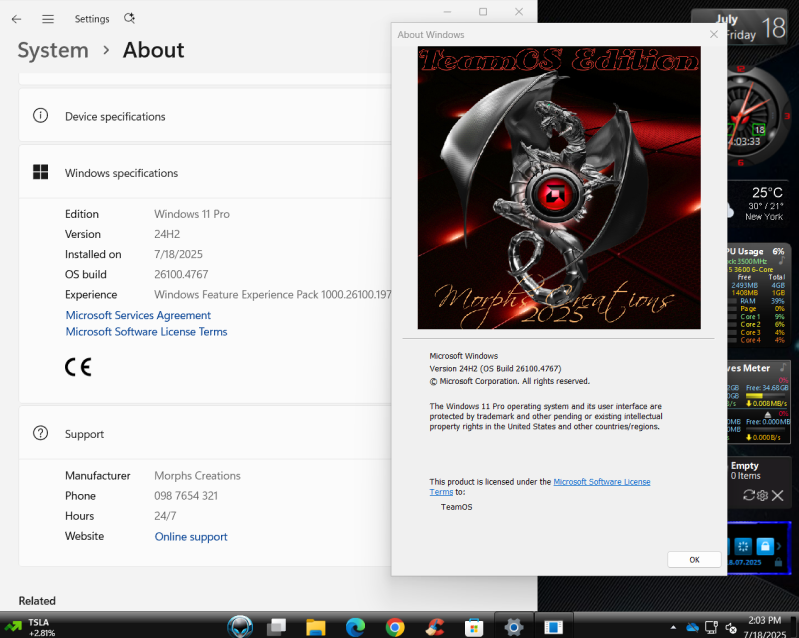Click the Windows logo icon in specifications

point(40,172)
